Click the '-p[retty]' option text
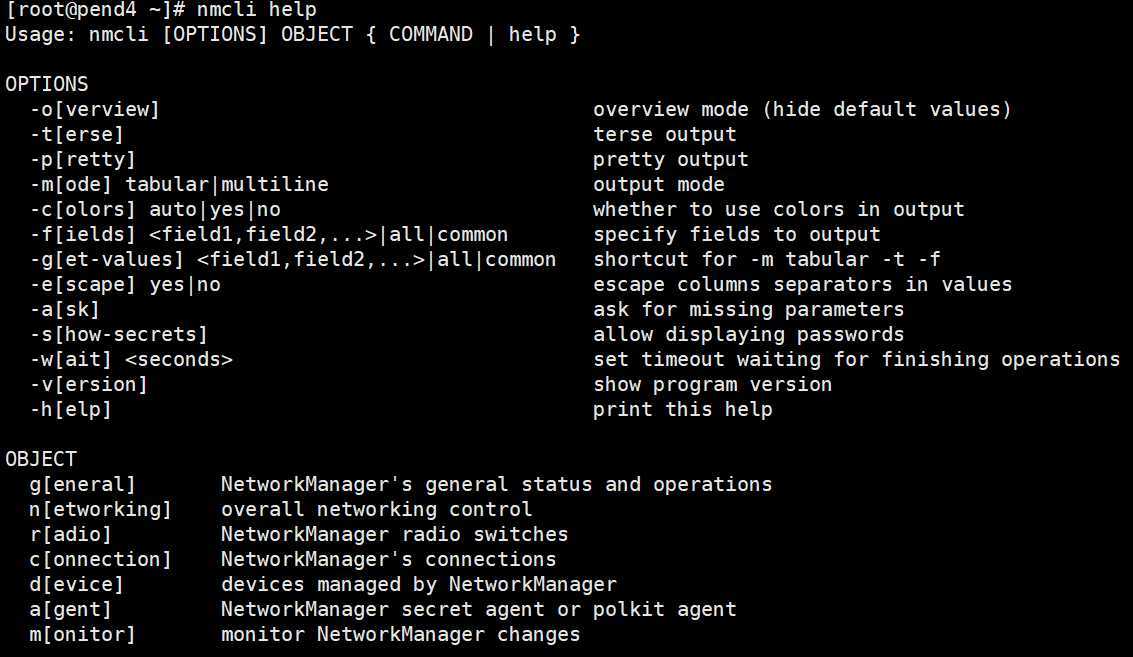1133x657 pixels. click(x=83, y=160)
